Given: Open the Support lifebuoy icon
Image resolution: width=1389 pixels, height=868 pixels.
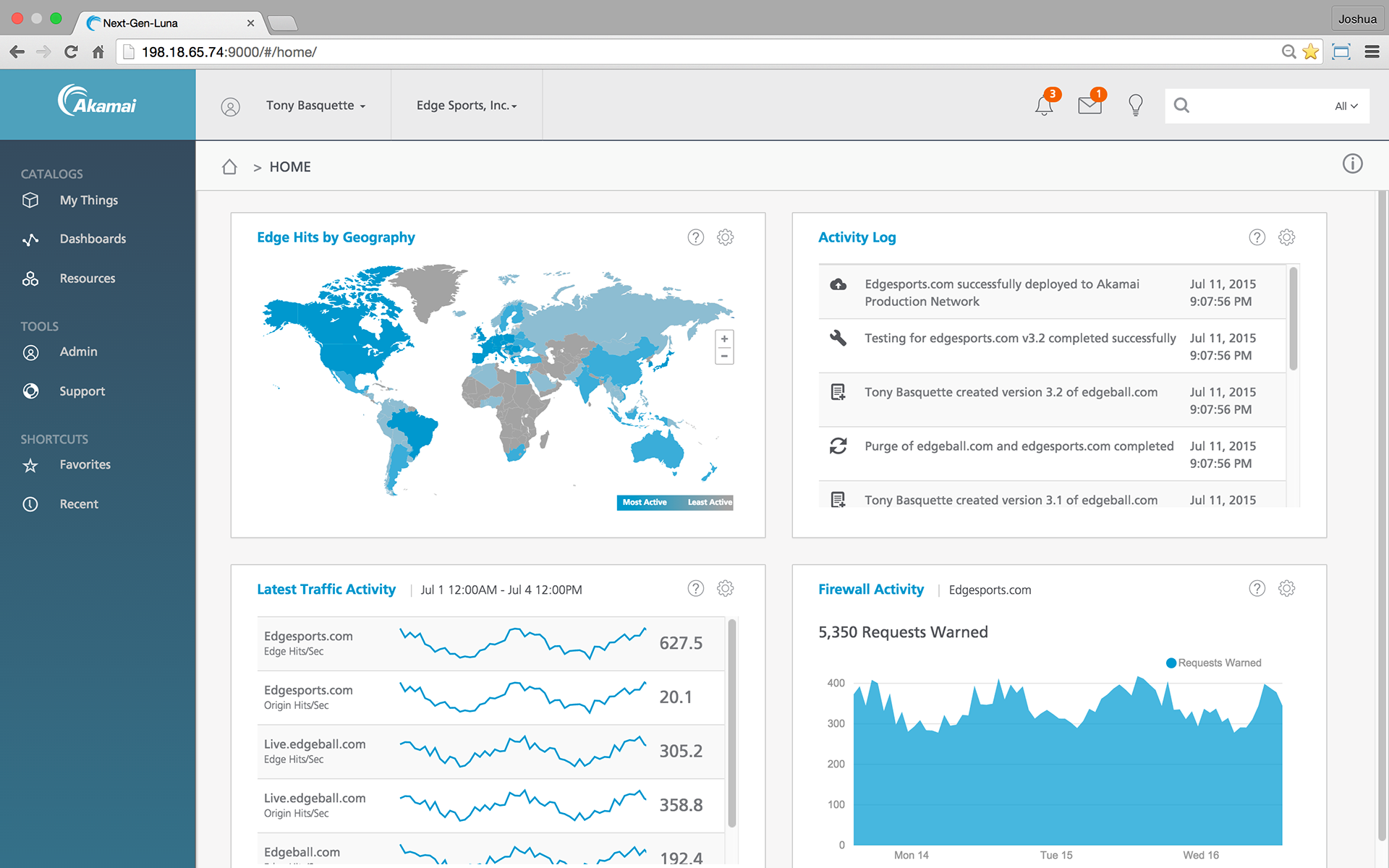Looking at the screenshot, I should 30,391.
